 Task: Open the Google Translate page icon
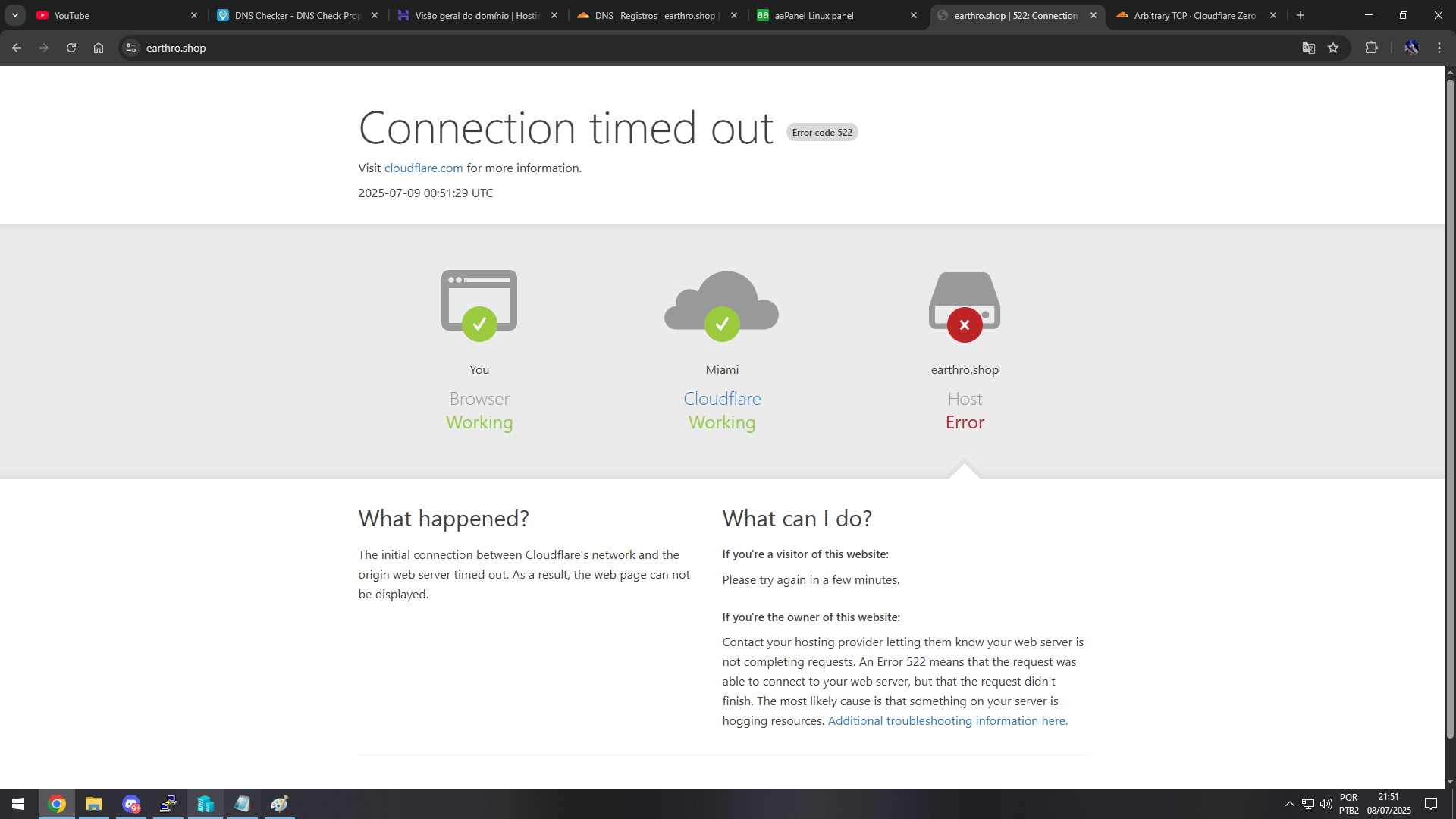tap(1308, 48)
